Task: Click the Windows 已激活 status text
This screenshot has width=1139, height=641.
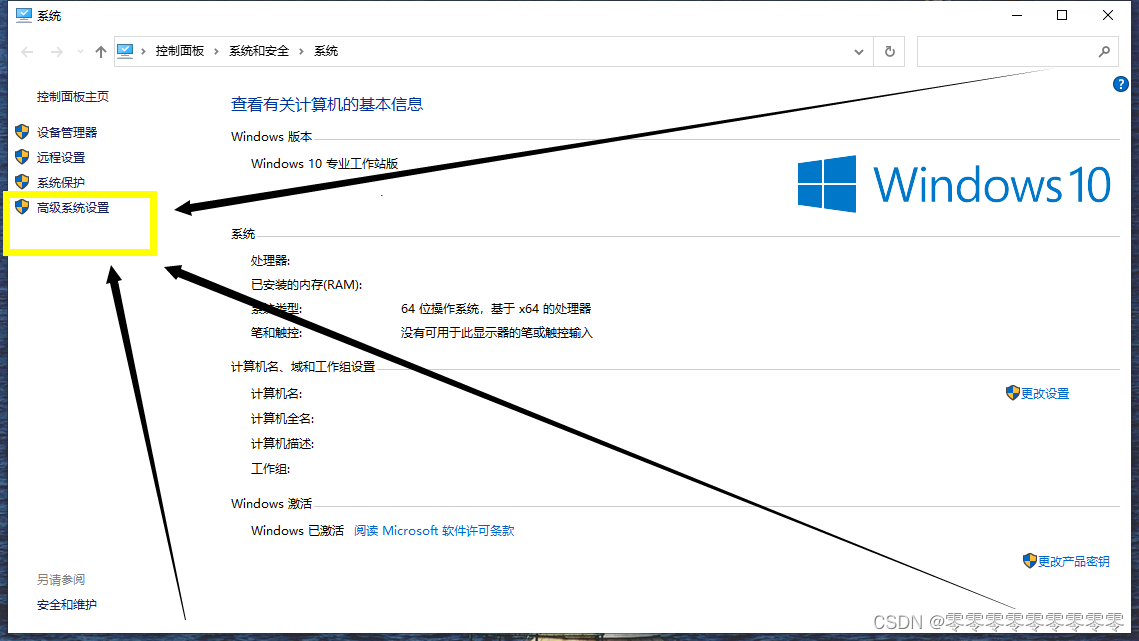Action: point(297,531)
